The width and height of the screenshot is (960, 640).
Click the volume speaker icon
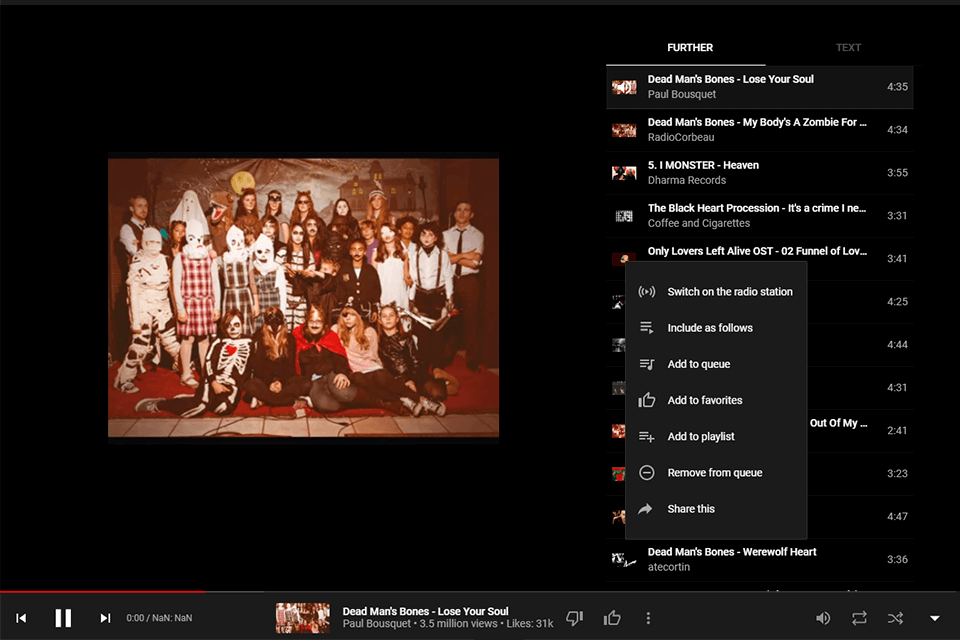[x=822, y=617]
